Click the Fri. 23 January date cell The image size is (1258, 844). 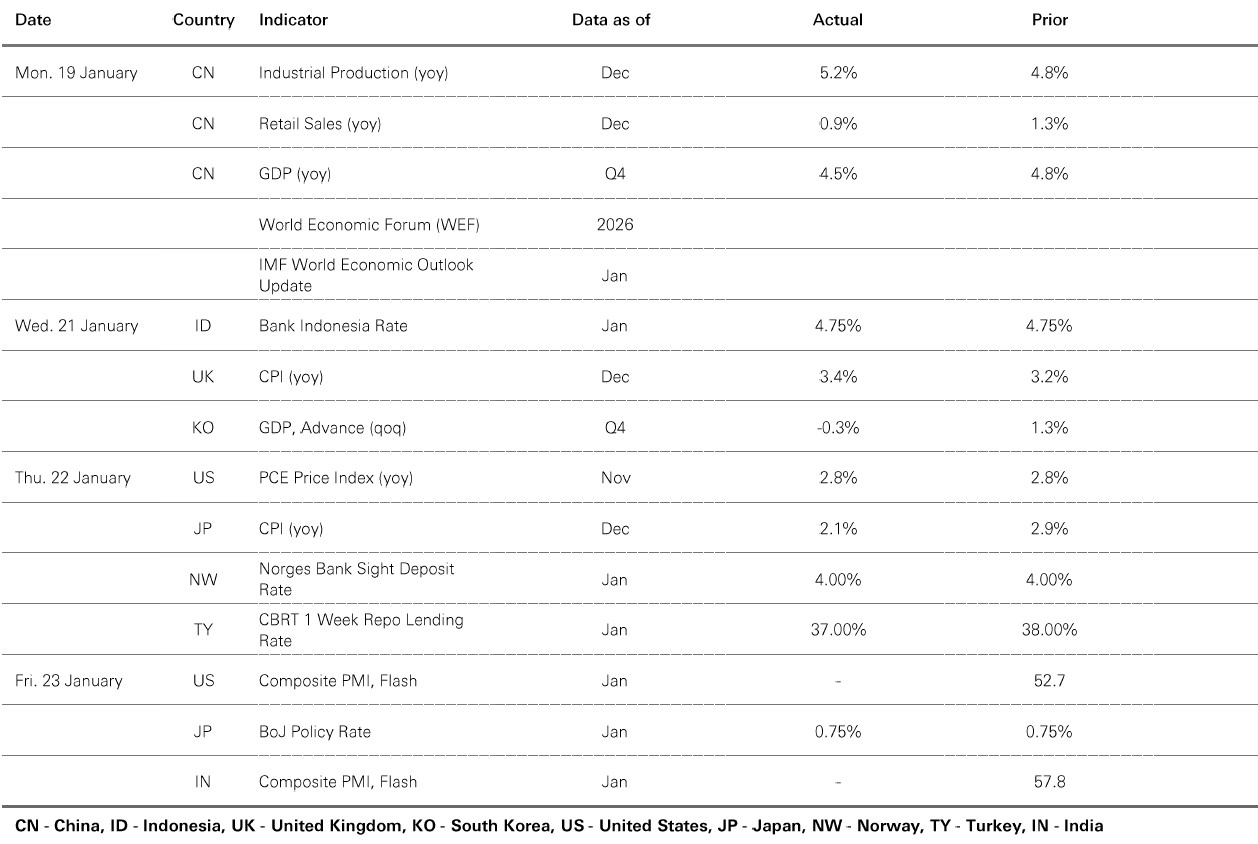pos(69,681)
